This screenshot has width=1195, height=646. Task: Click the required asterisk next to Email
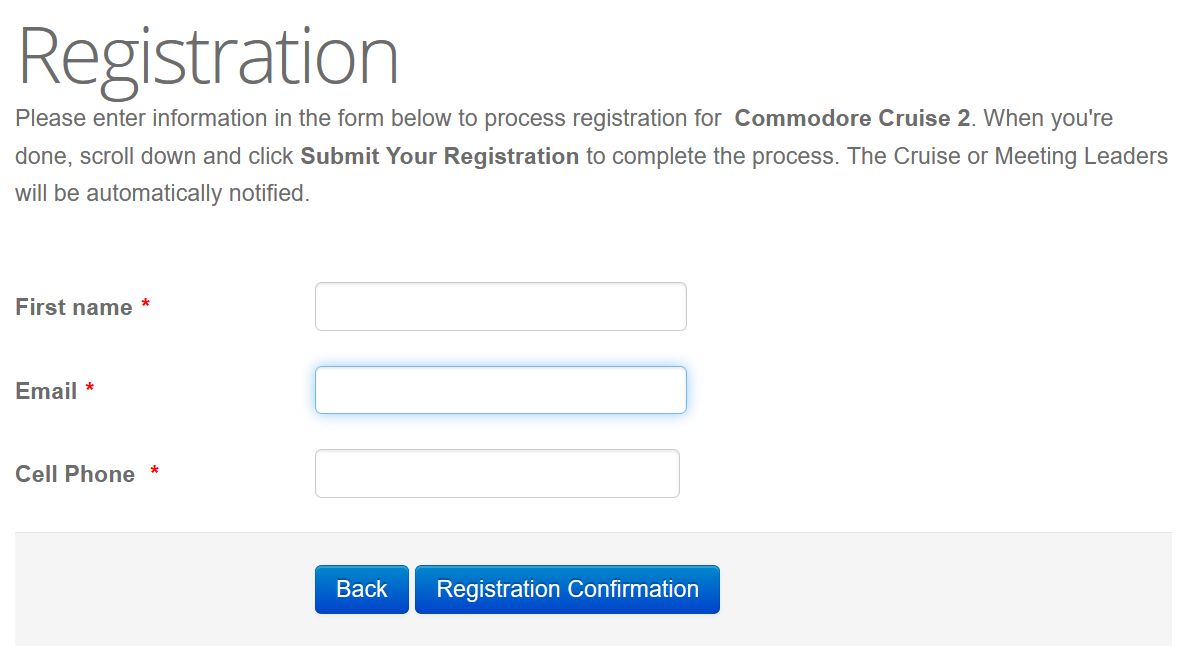tap(90, 390)
